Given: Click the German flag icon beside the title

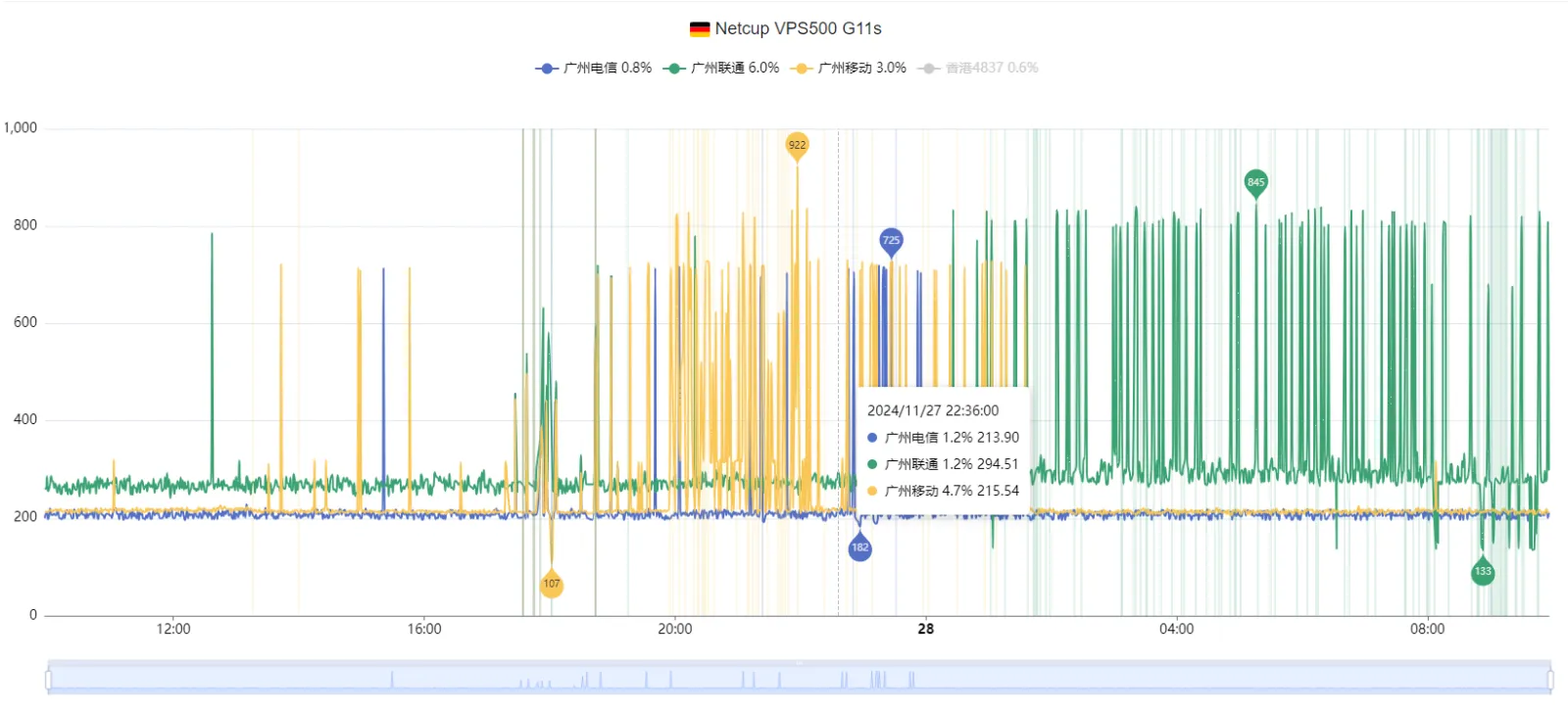Looking at the screenshot, I should click(x=699, y=29).
